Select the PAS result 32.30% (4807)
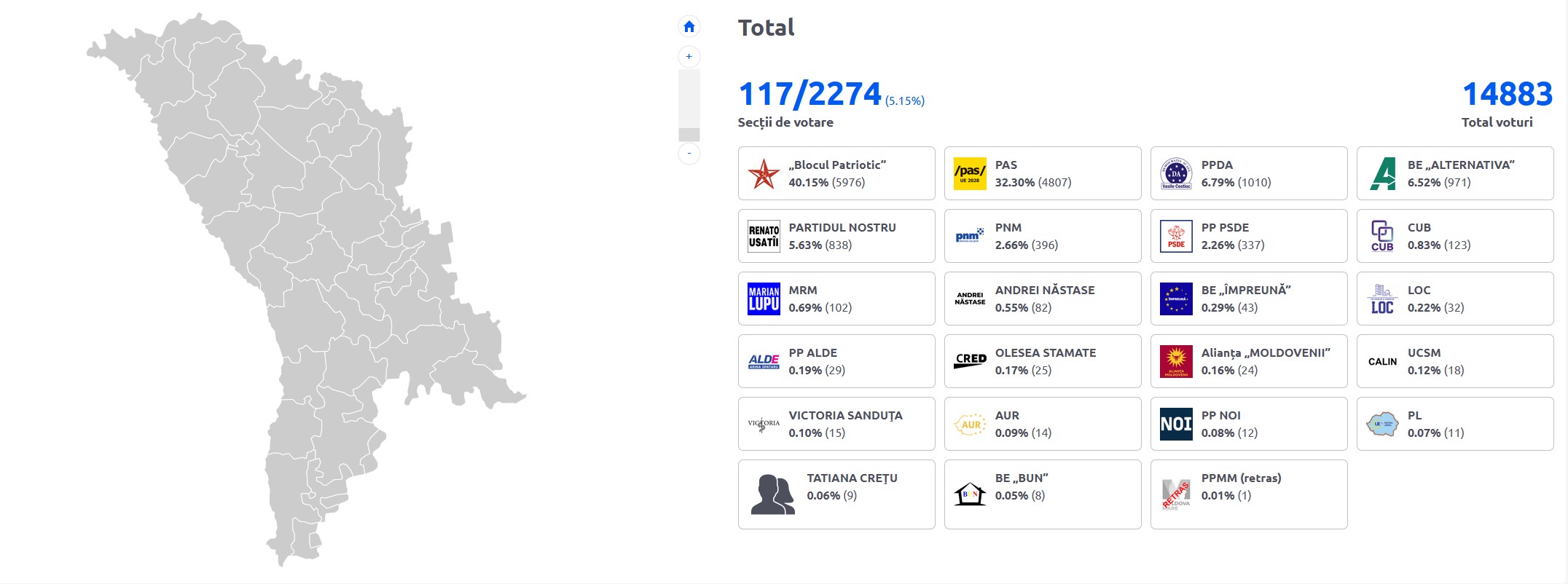The height and width of the screenshot is (584, 1568). coord(1033,183)
